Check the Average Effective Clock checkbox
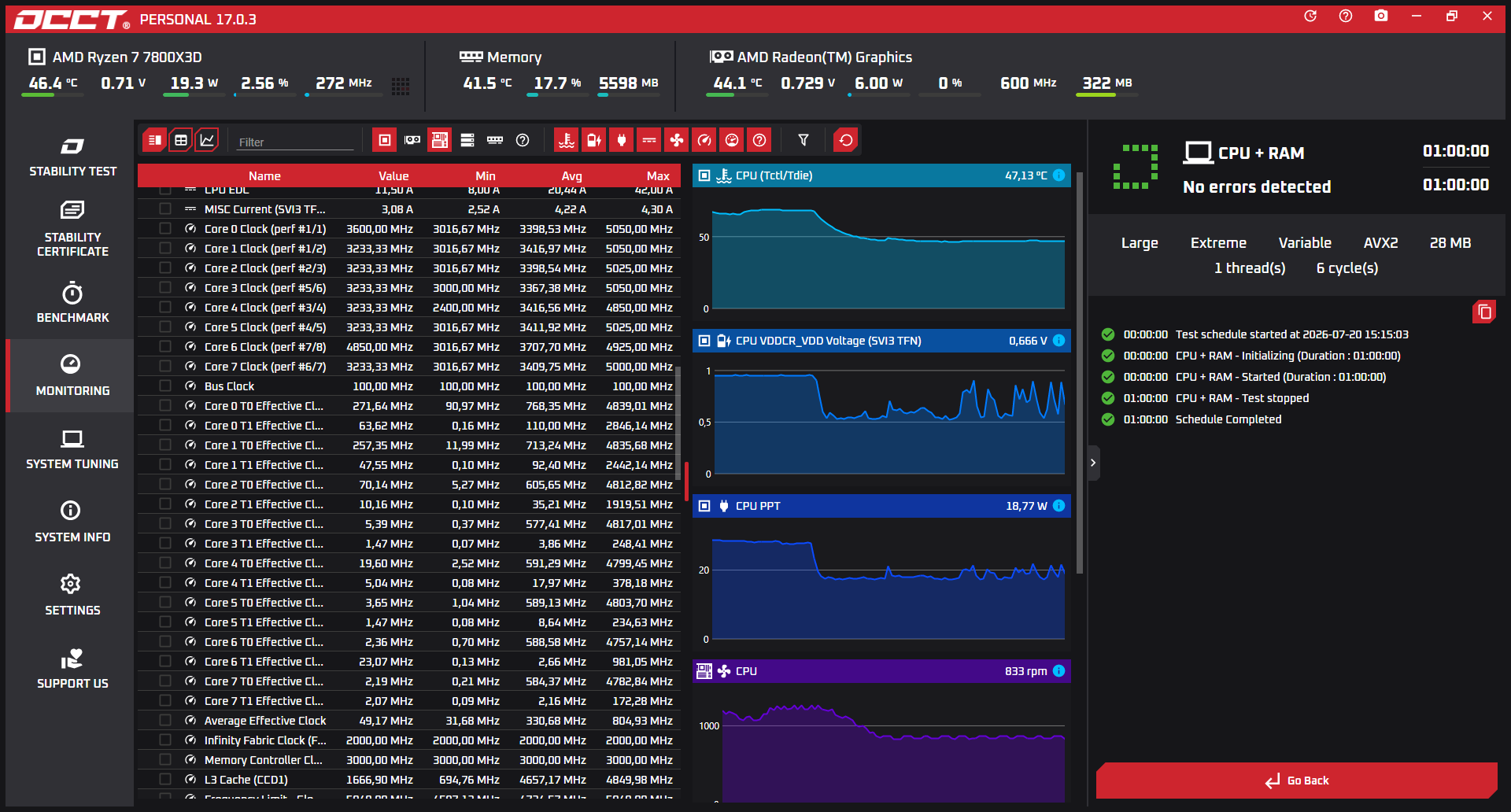 pyautogui.click(x=165, y=721)
